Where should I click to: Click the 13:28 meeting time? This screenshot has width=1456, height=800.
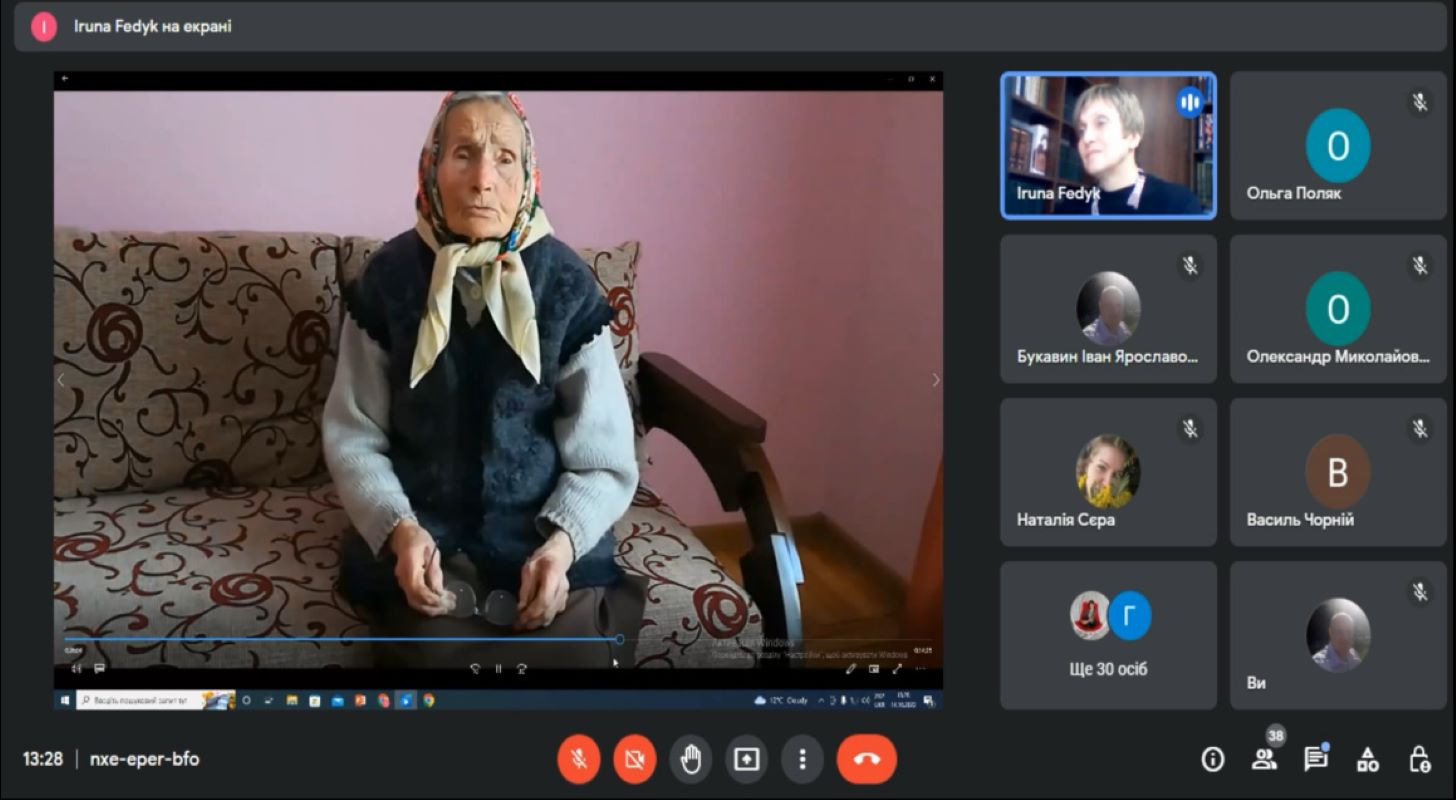(43, 759)
